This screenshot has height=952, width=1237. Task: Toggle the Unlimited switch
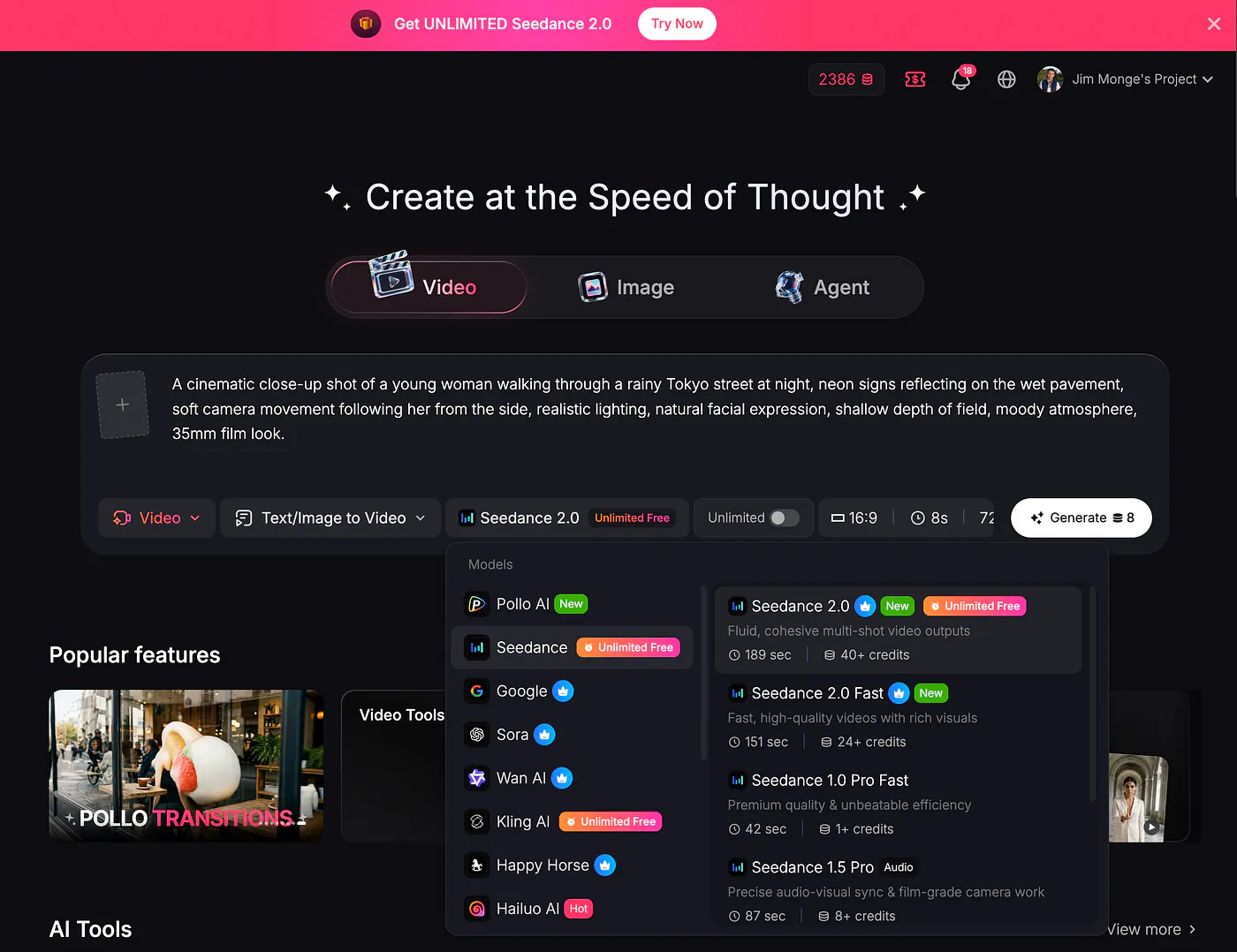pyautogui.click(x=785, y=518)
